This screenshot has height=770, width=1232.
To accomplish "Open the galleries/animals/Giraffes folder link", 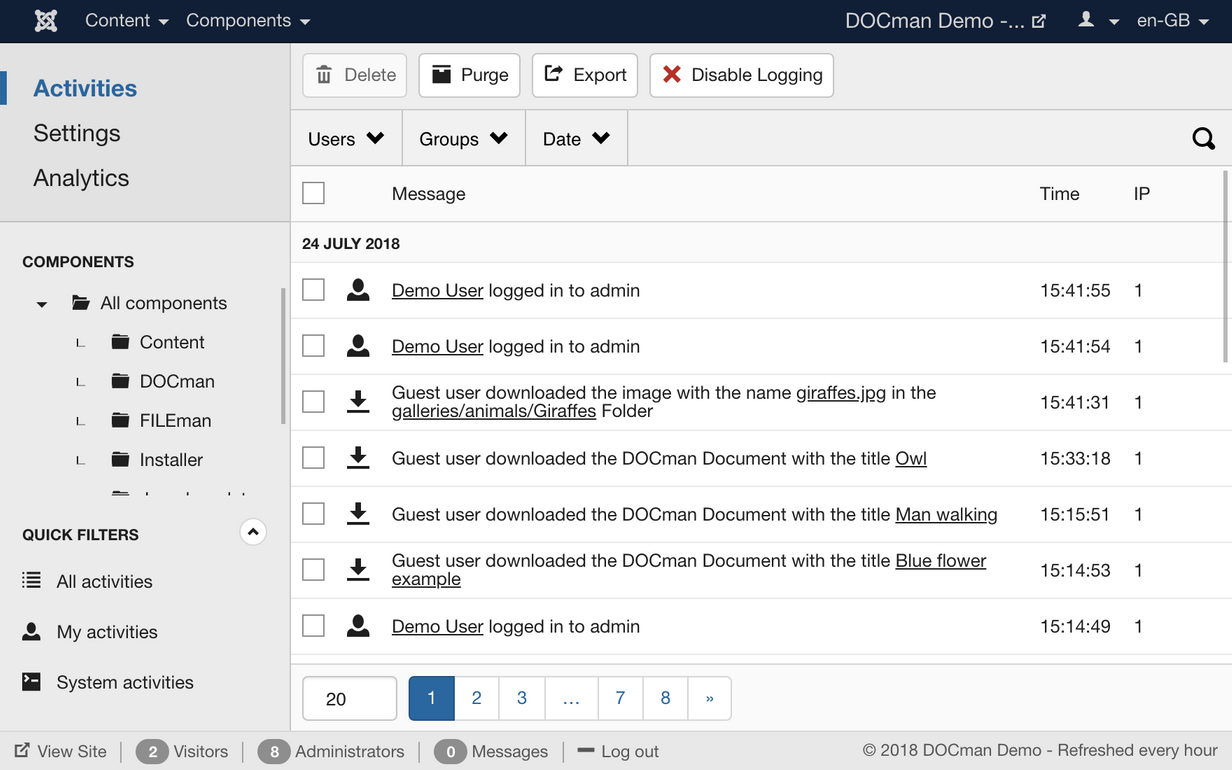I will tap(494, 411).
